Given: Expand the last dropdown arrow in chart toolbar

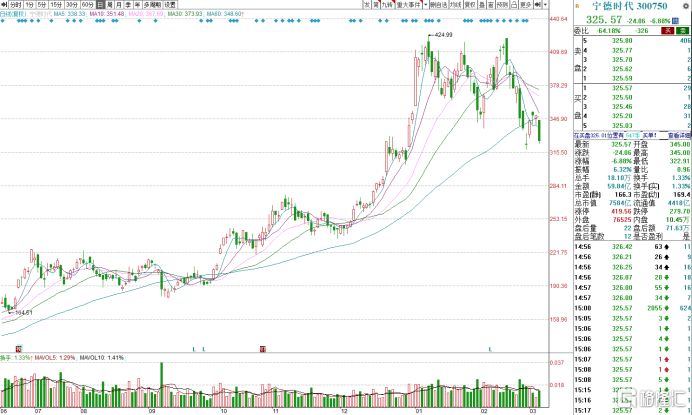Looking at the screenshot, I should [545, 4].
